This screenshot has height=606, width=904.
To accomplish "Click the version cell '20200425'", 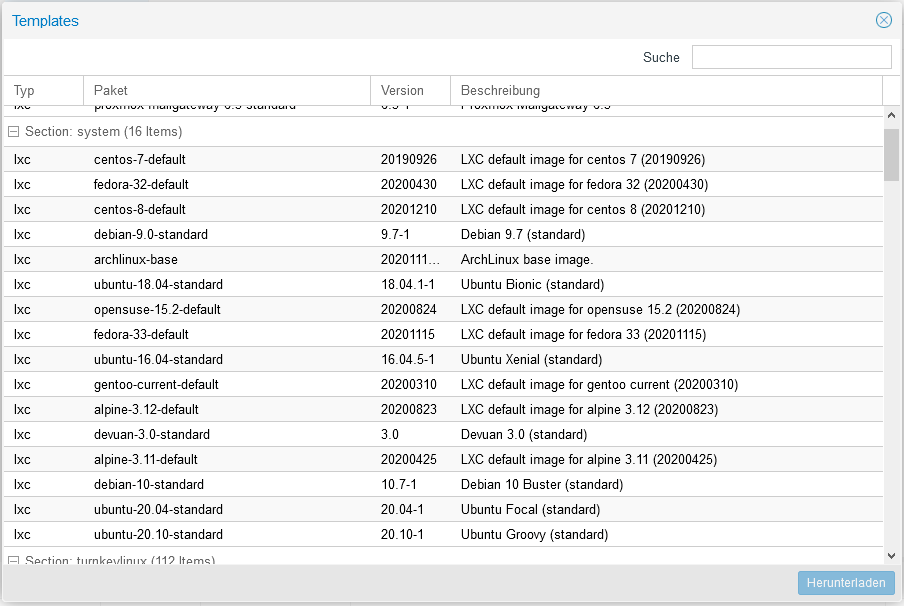I will [409, 460].
